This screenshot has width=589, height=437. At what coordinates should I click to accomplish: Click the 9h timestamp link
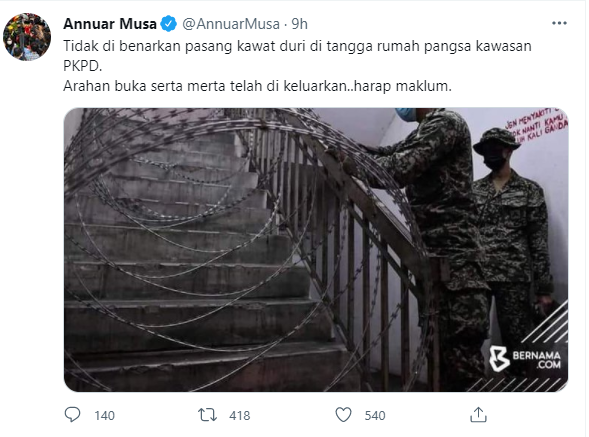pyautogui.click(x=299, y=24)
